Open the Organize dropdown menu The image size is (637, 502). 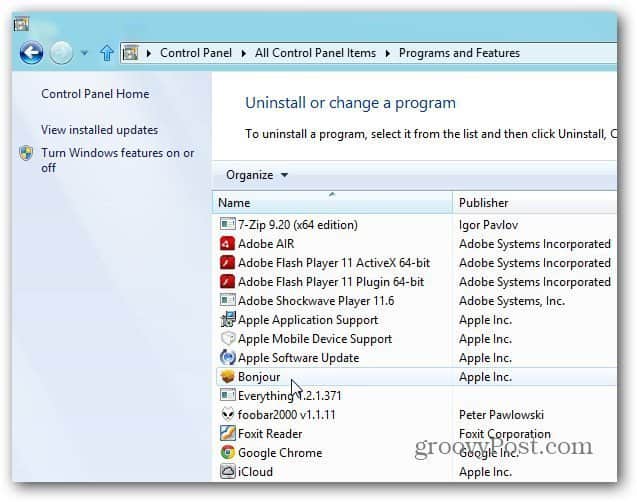257,175
